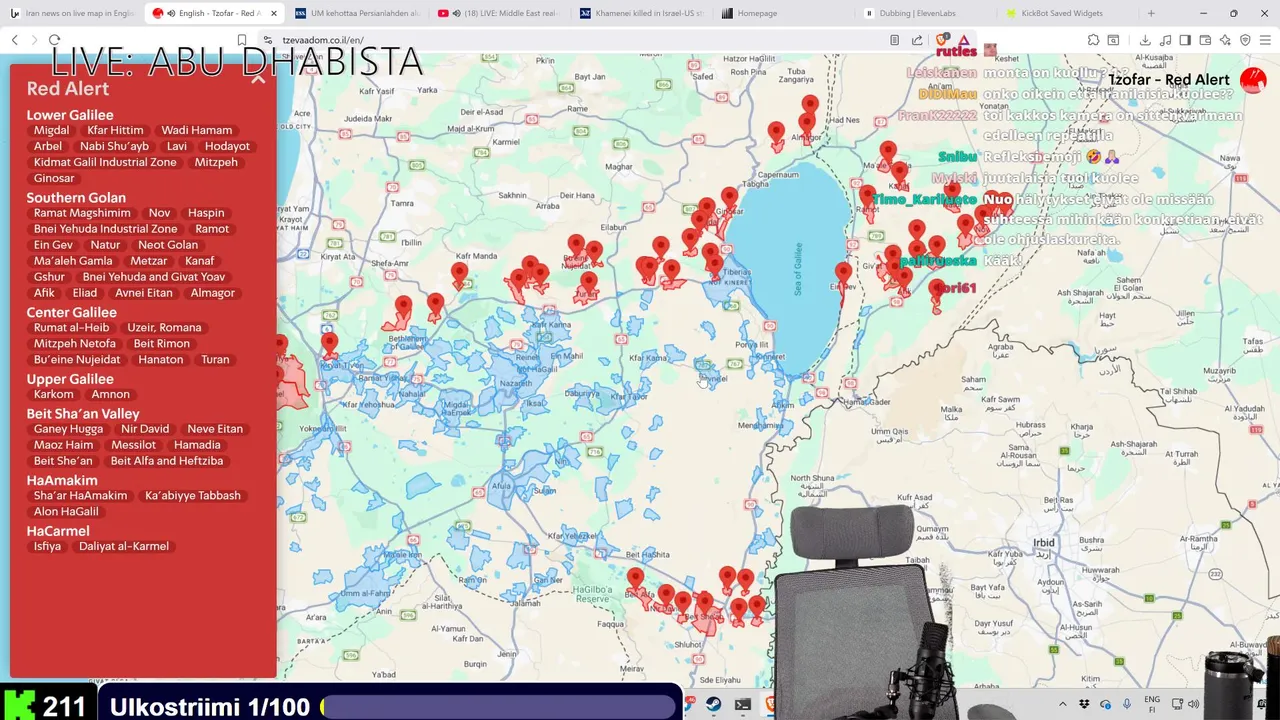Expand hidden tray icons chevron
1280x720 pixels.
(x=1063, y=704)
